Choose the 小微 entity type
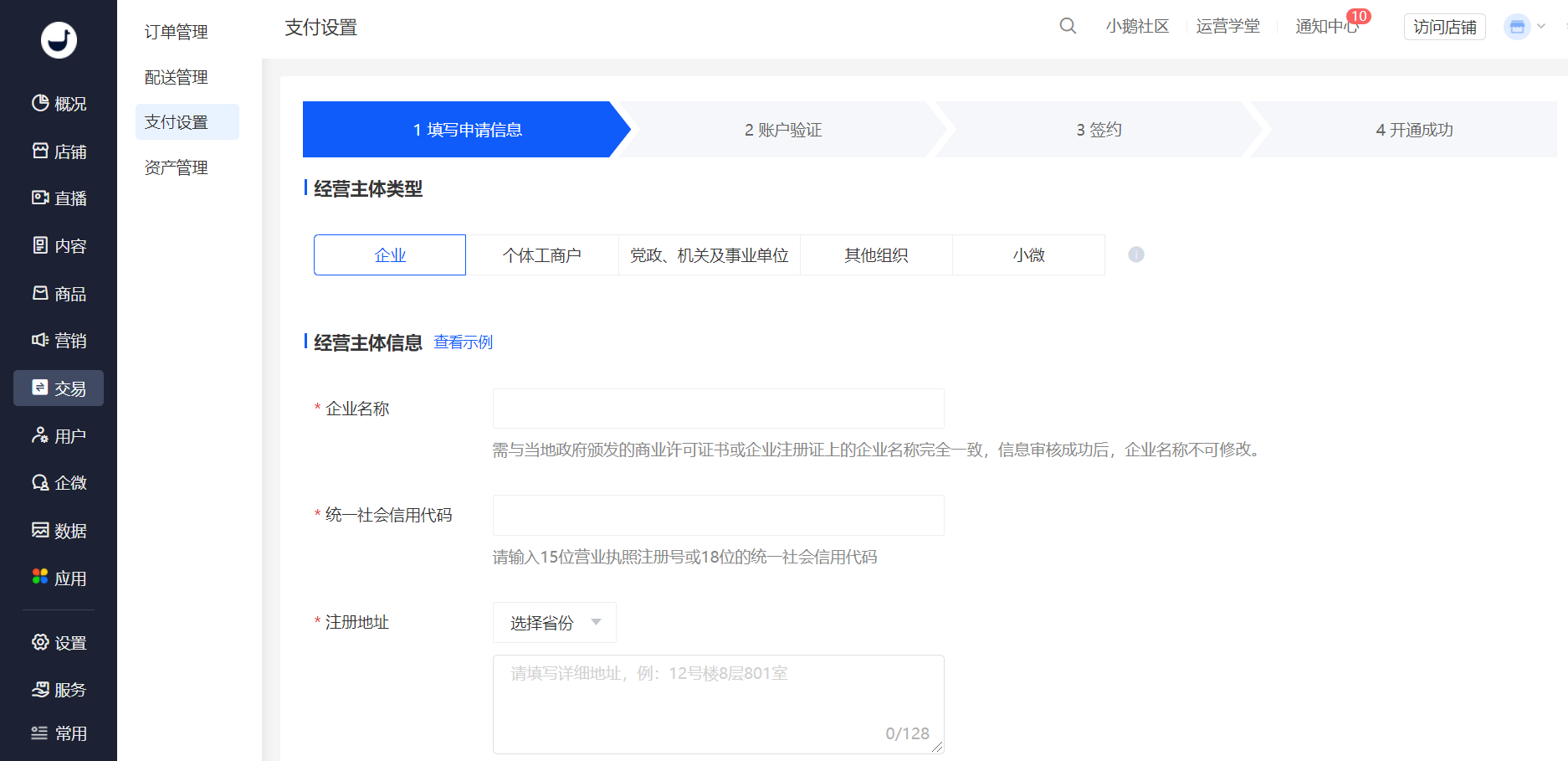 1029,255
